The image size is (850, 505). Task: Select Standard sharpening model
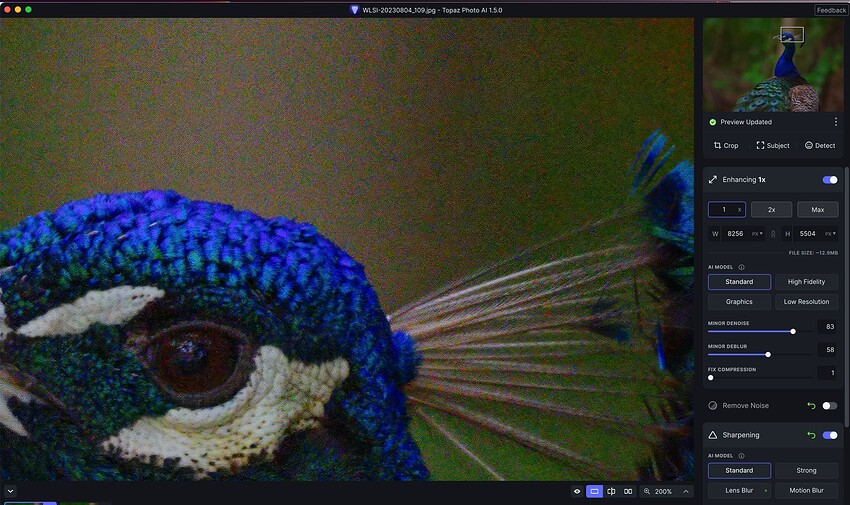739,470
